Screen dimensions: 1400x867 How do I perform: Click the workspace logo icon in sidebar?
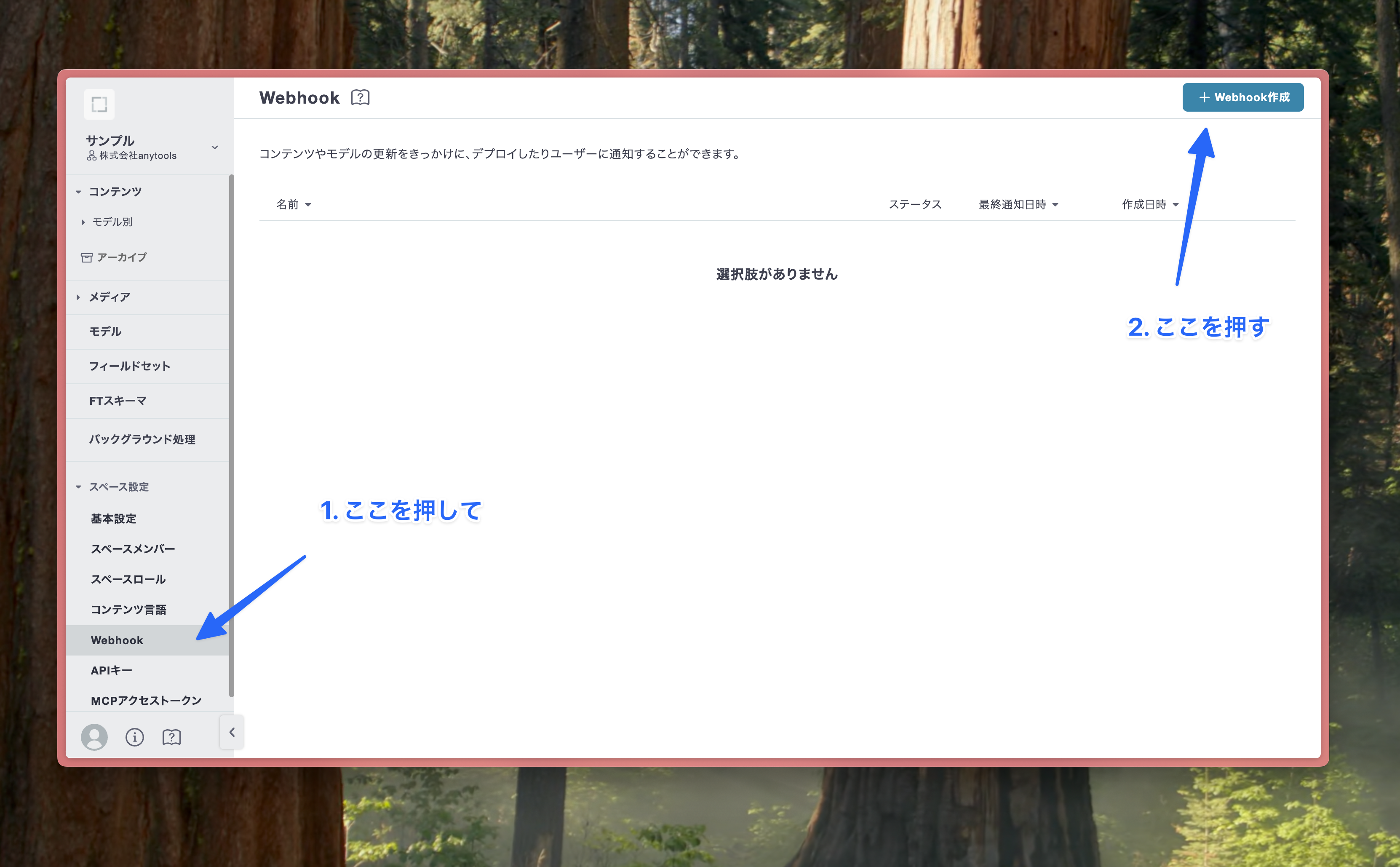click(99, 104)
